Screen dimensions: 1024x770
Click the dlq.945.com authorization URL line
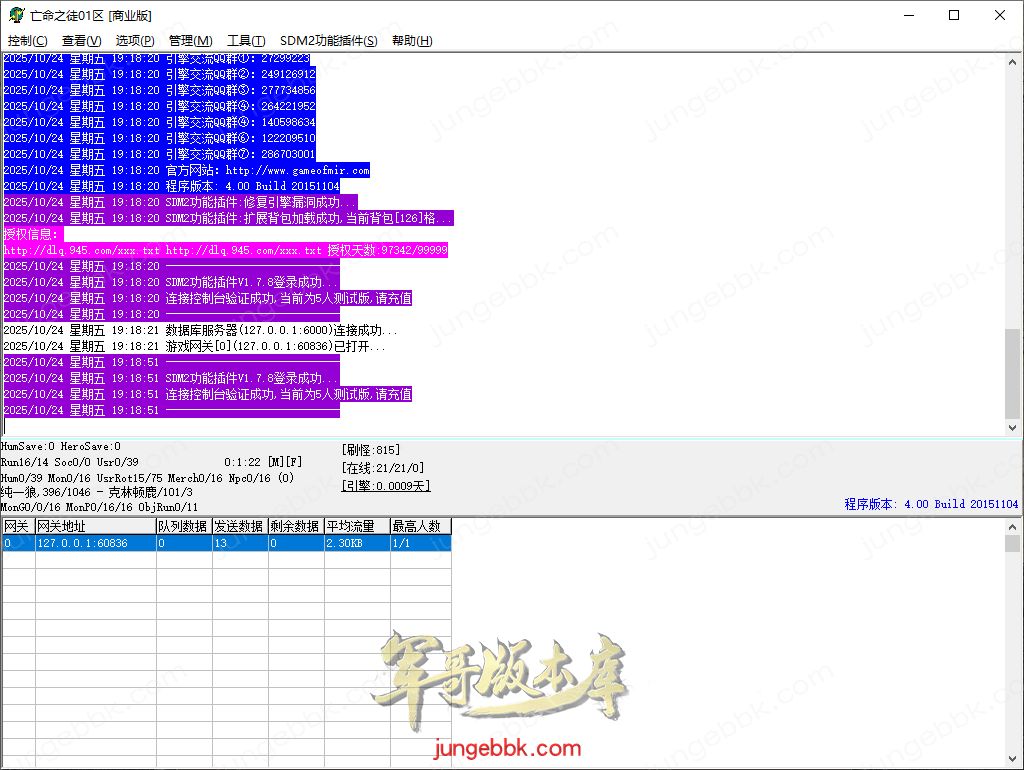[x=225, y=250]
